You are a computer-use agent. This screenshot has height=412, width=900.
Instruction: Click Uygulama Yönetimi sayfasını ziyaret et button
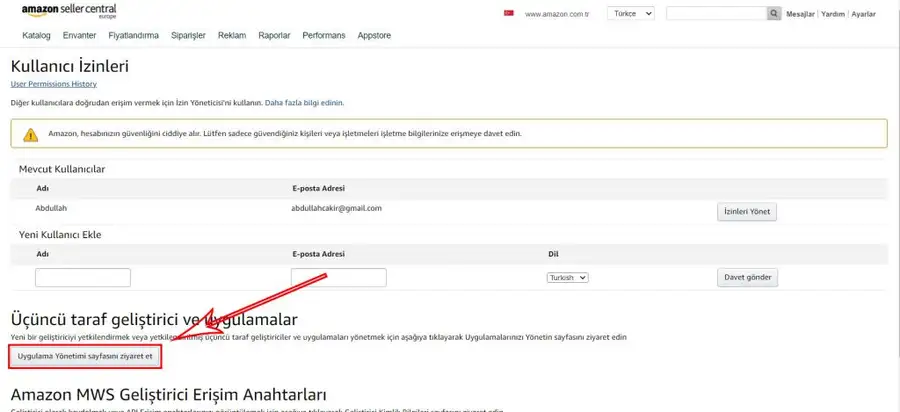pyautogui.click(x=85, y=356)
